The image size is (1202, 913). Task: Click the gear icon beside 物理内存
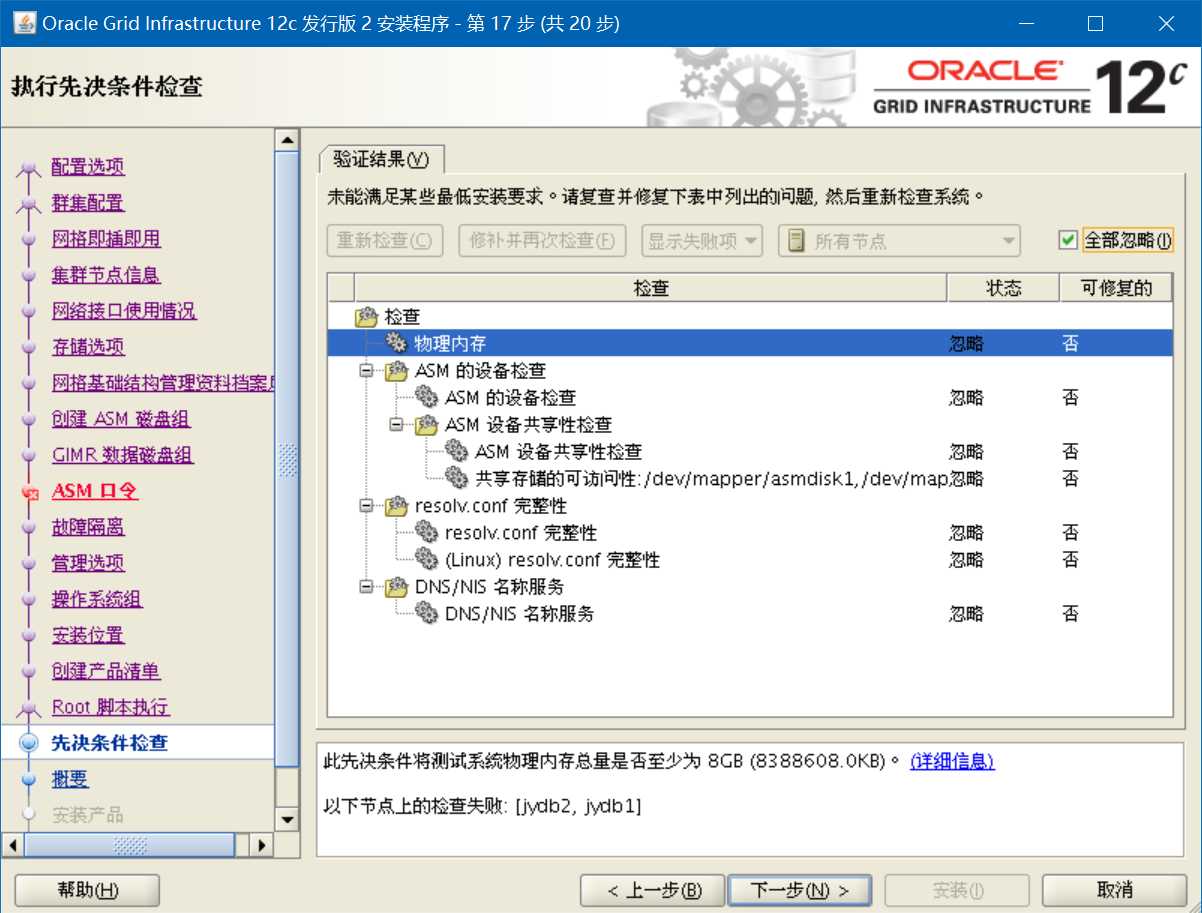[x=397, y=343]
